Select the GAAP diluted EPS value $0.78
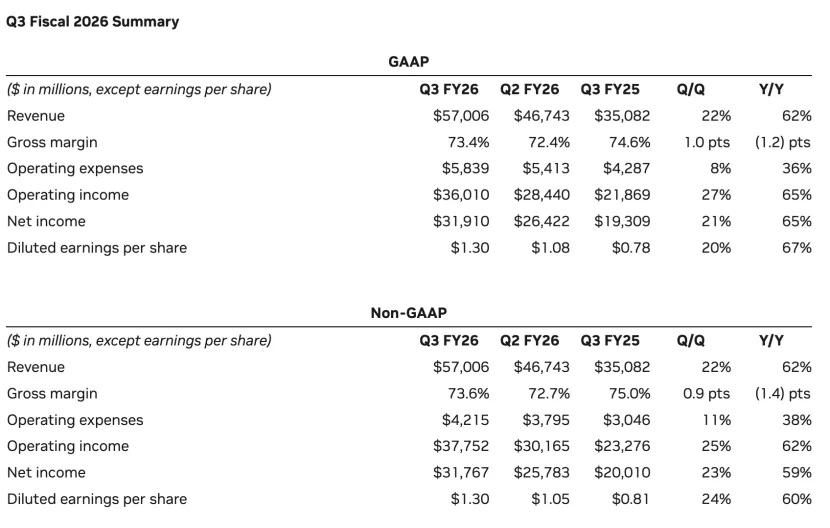This screenshot has height=528, width=830. click(631, 247)
